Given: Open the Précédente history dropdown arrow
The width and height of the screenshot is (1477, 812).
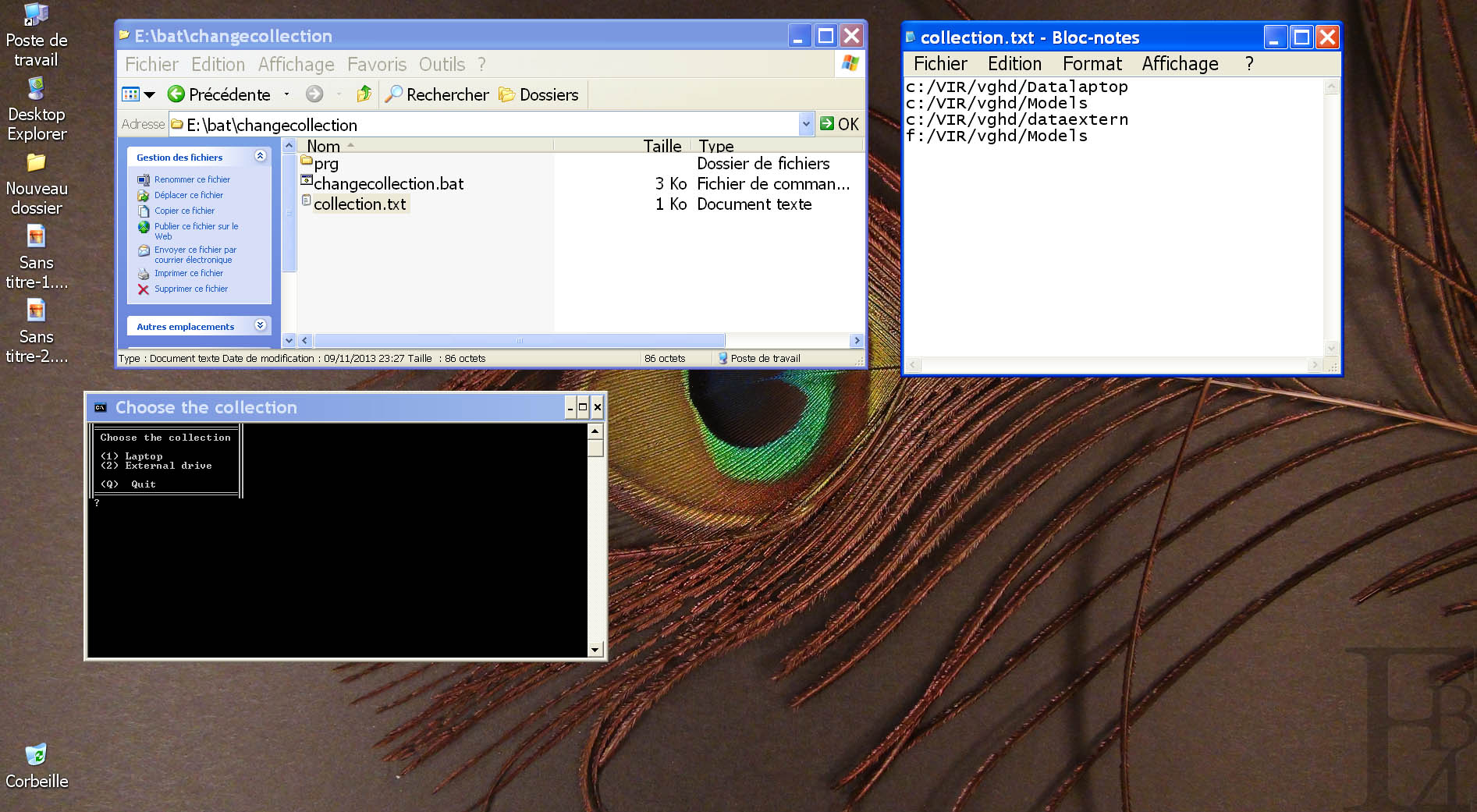Looking at the screenshot, I should click(x=286, y=94).
